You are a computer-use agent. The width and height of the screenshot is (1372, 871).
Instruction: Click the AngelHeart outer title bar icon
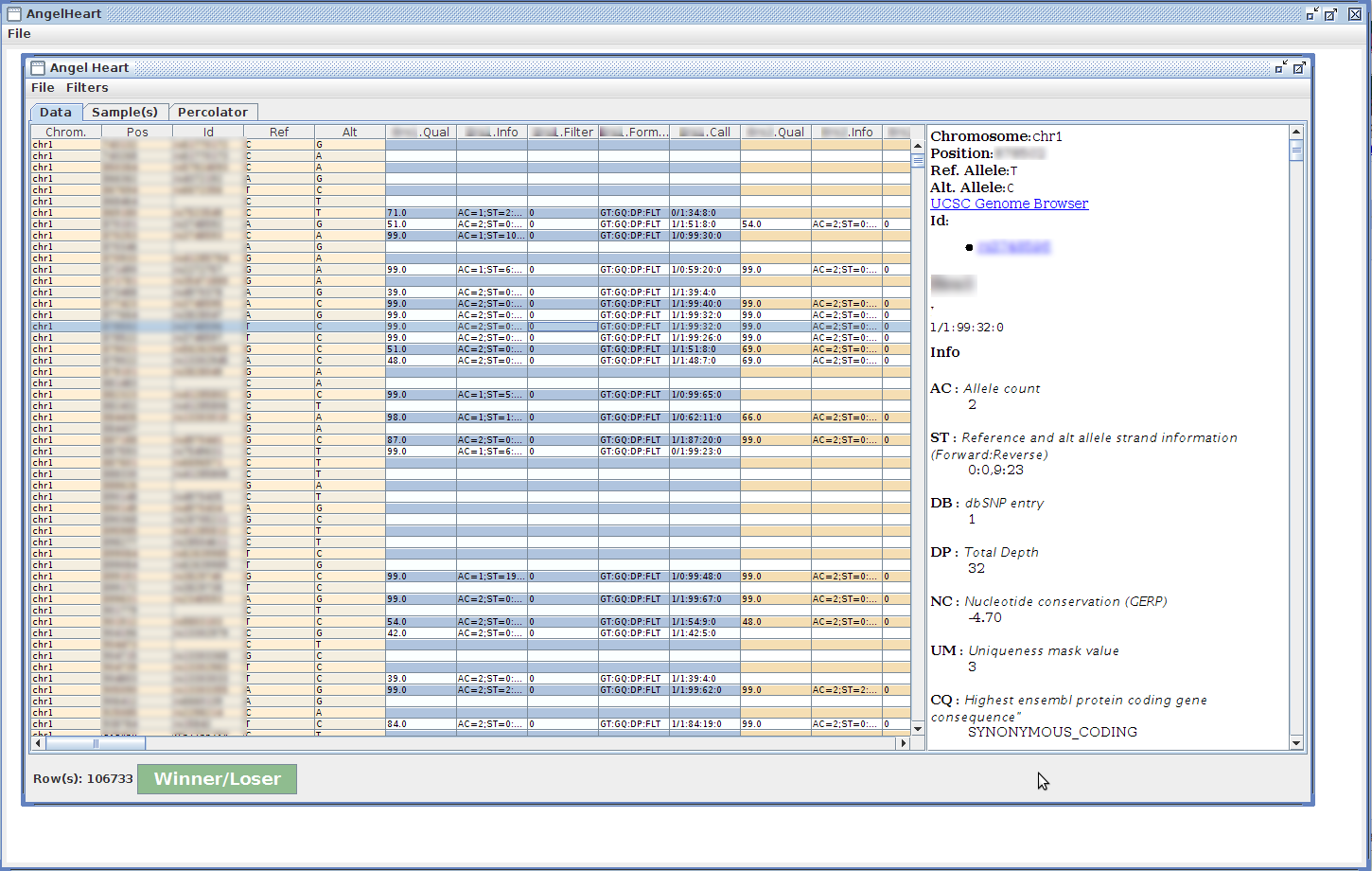pos(14,14)
